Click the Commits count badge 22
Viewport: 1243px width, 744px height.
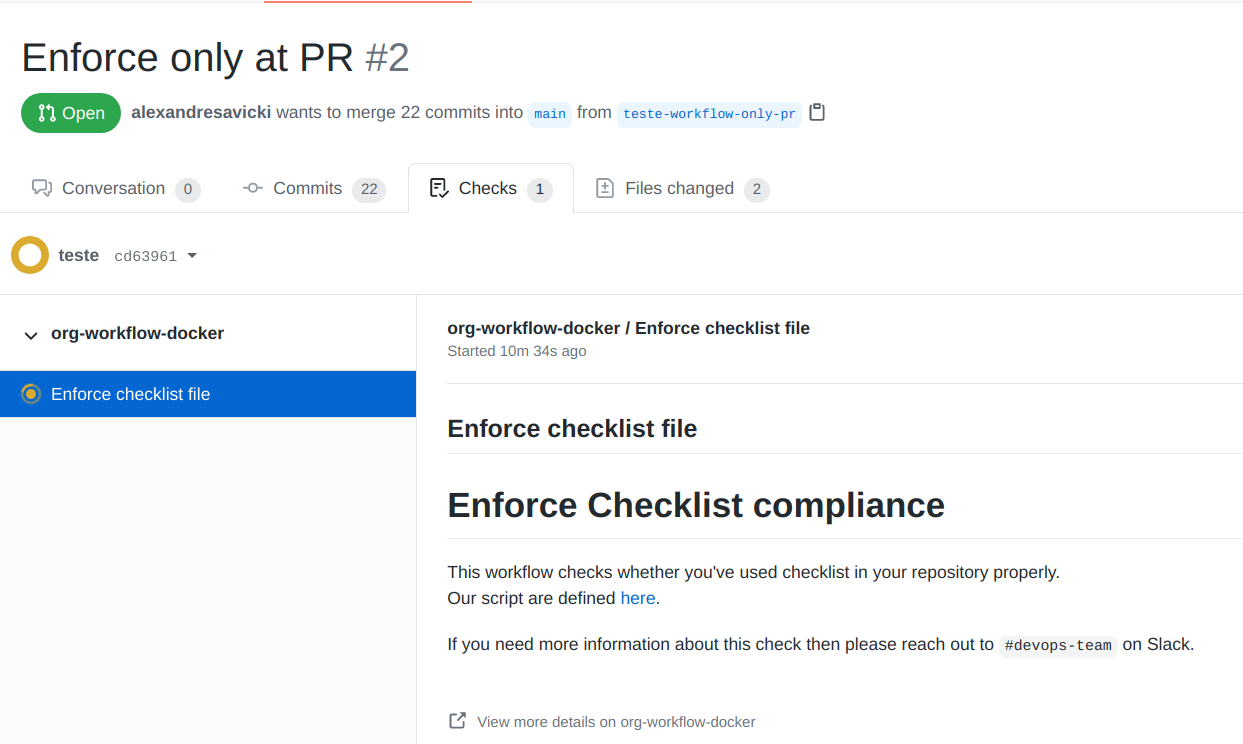coord(369,189)
